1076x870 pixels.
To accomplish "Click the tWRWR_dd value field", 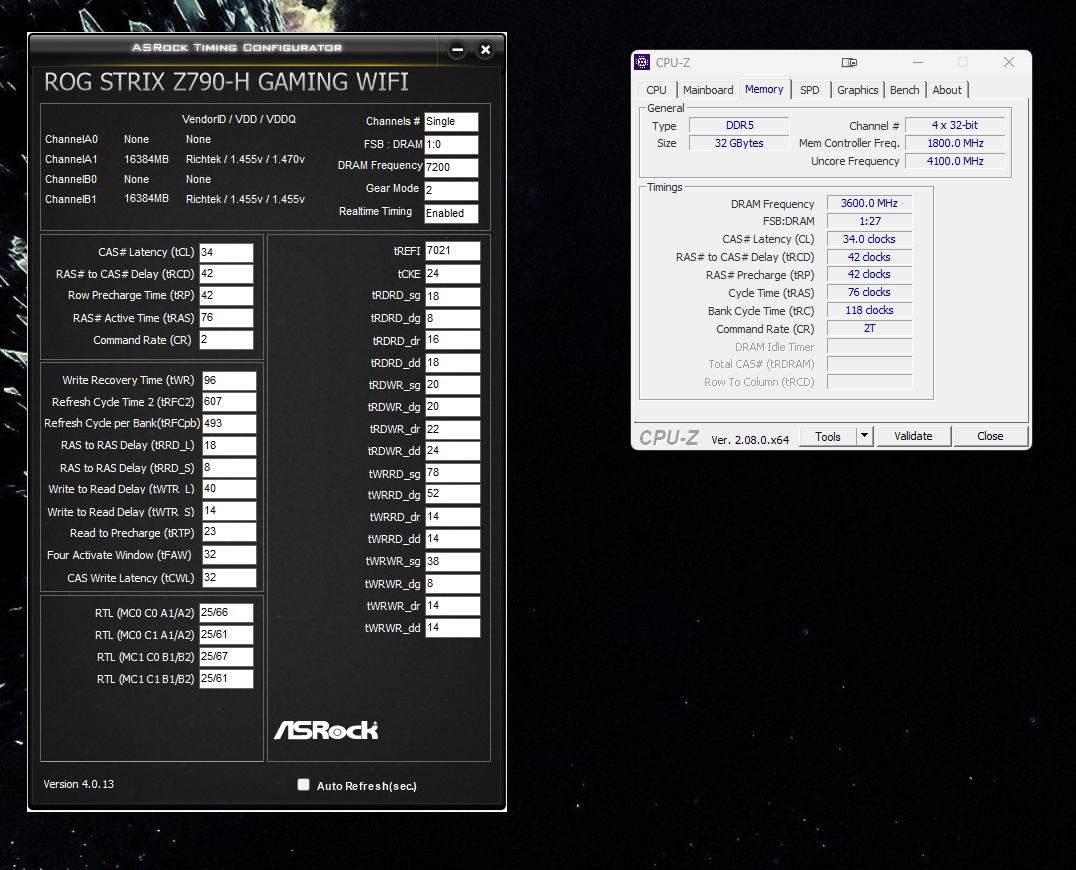I will click(453, 627).
